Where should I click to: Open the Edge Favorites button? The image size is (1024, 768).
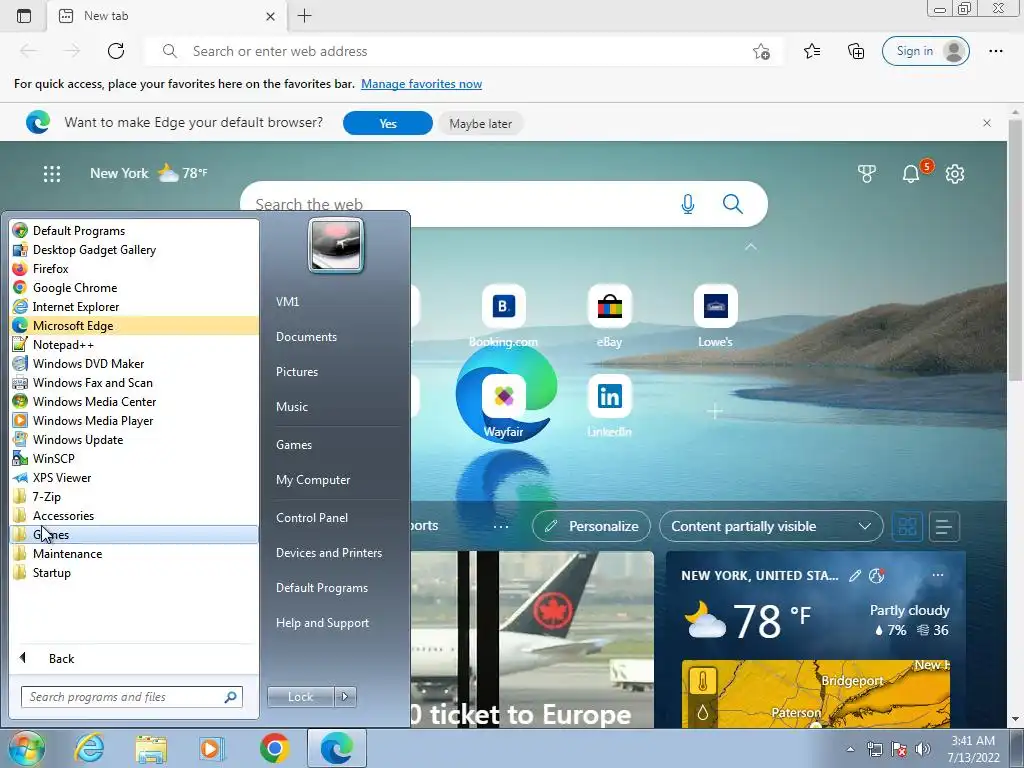pyautogui.click(x=812, y=51)
